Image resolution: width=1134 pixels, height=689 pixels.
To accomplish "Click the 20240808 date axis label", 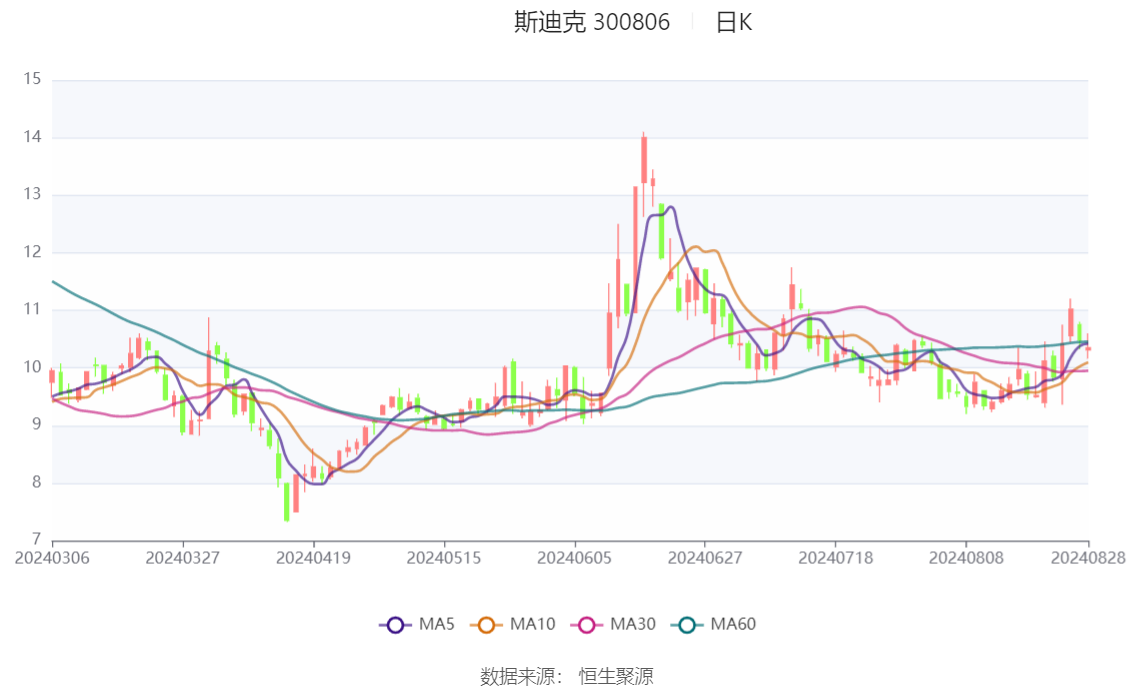I will [x=965, y=558].
